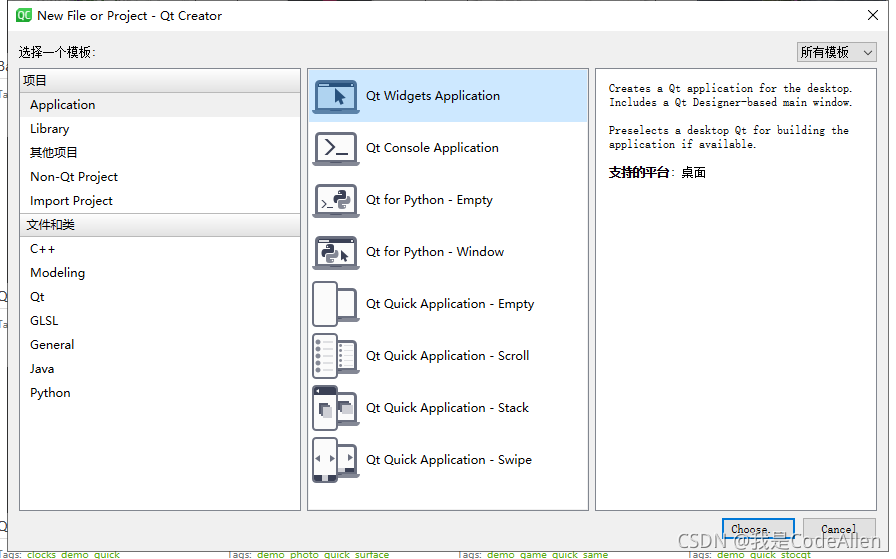Click the Qt Quick Application Swipe icon

336,460
